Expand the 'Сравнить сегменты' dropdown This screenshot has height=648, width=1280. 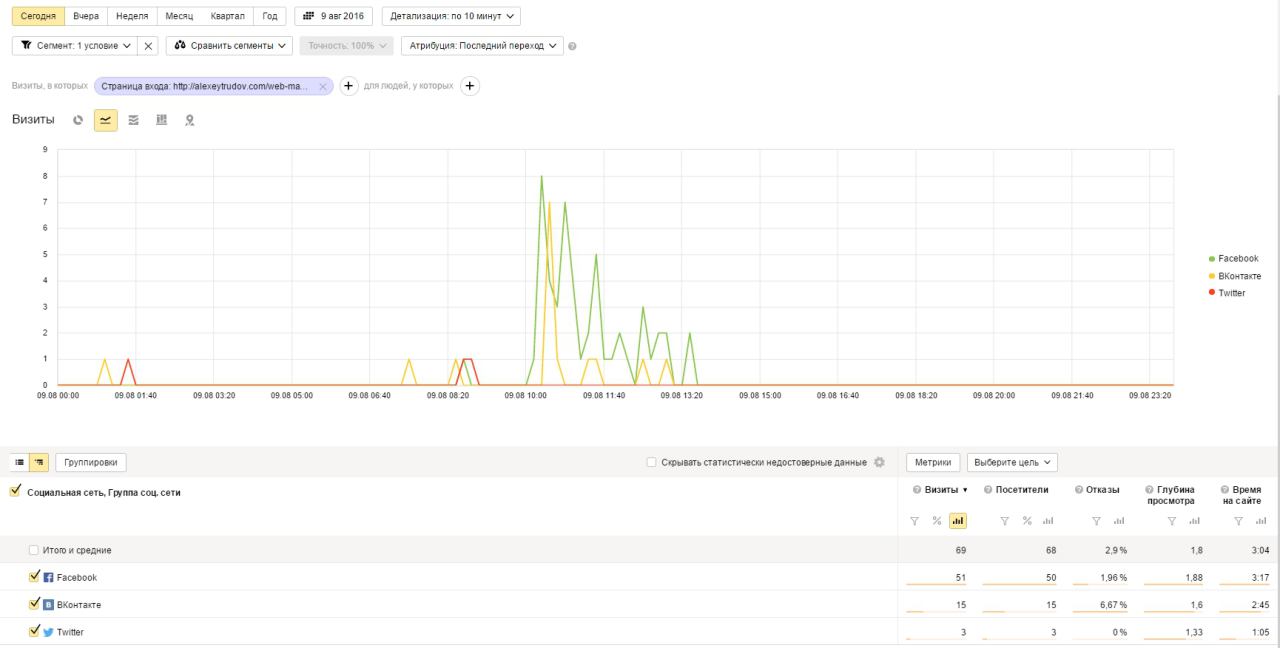229,46
